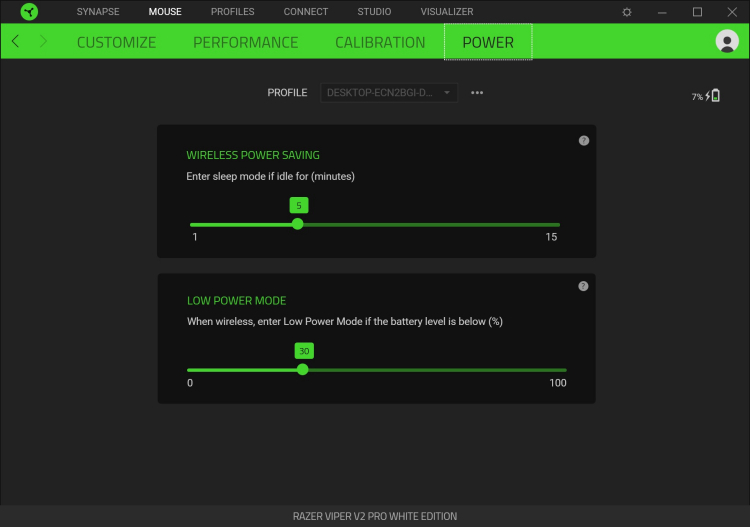The width and height of the screenshot is (750, 527).
Task: Go forward with the right arrow
Action: click(43, 41)
